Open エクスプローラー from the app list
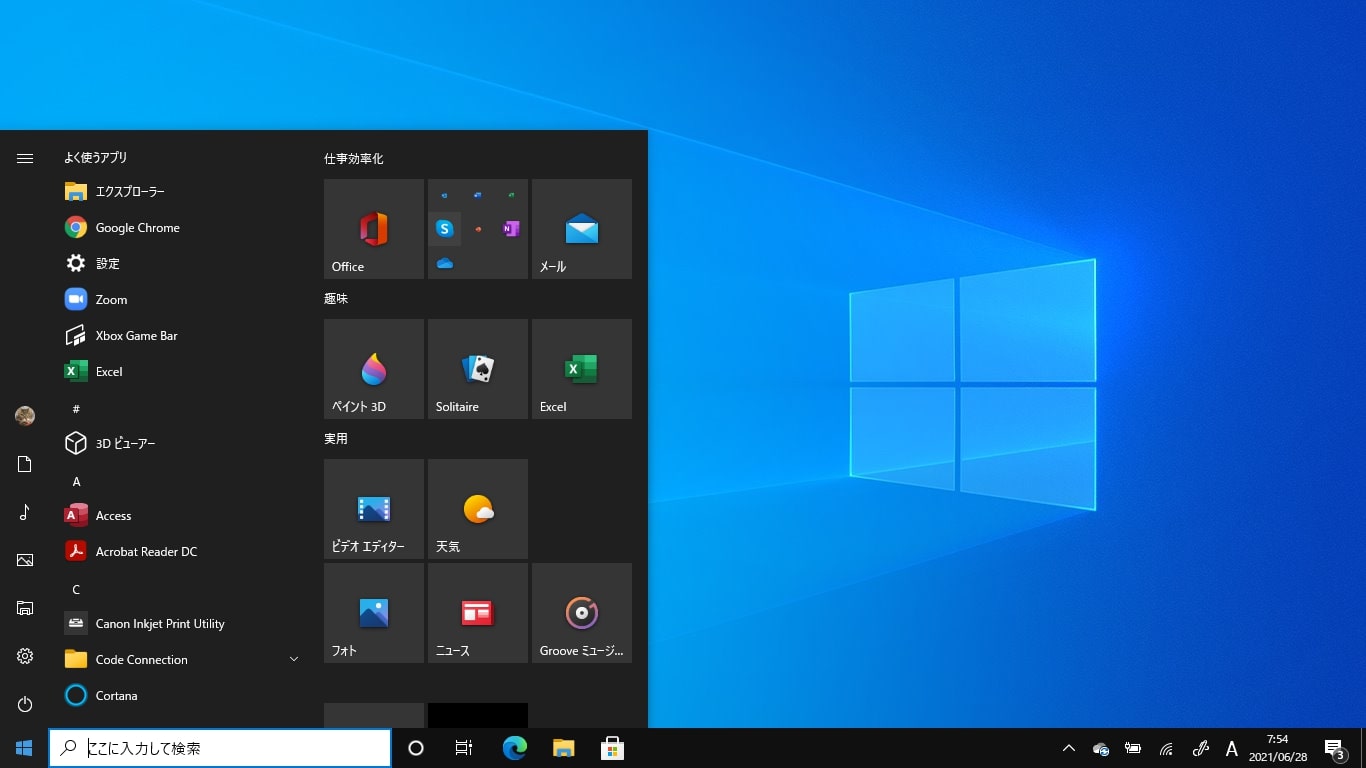The height and width of the screenshot is (768, 1366). click(x=182, y=192)
